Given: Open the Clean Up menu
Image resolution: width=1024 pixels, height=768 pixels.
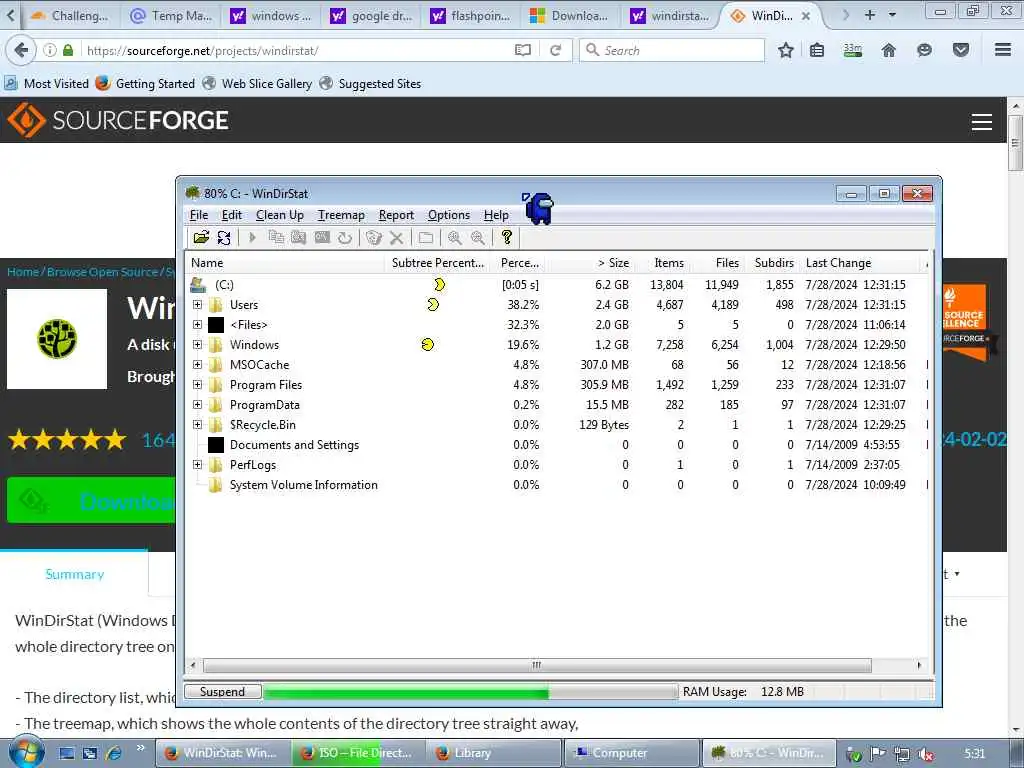Looking at the screenshot, I should click(x=280, y=215).
